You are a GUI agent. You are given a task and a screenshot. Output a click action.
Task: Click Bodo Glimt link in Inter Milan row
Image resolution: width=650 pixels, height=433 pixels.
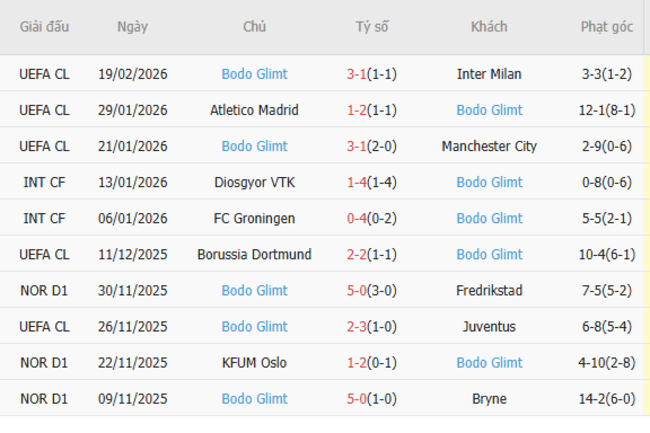254,74
